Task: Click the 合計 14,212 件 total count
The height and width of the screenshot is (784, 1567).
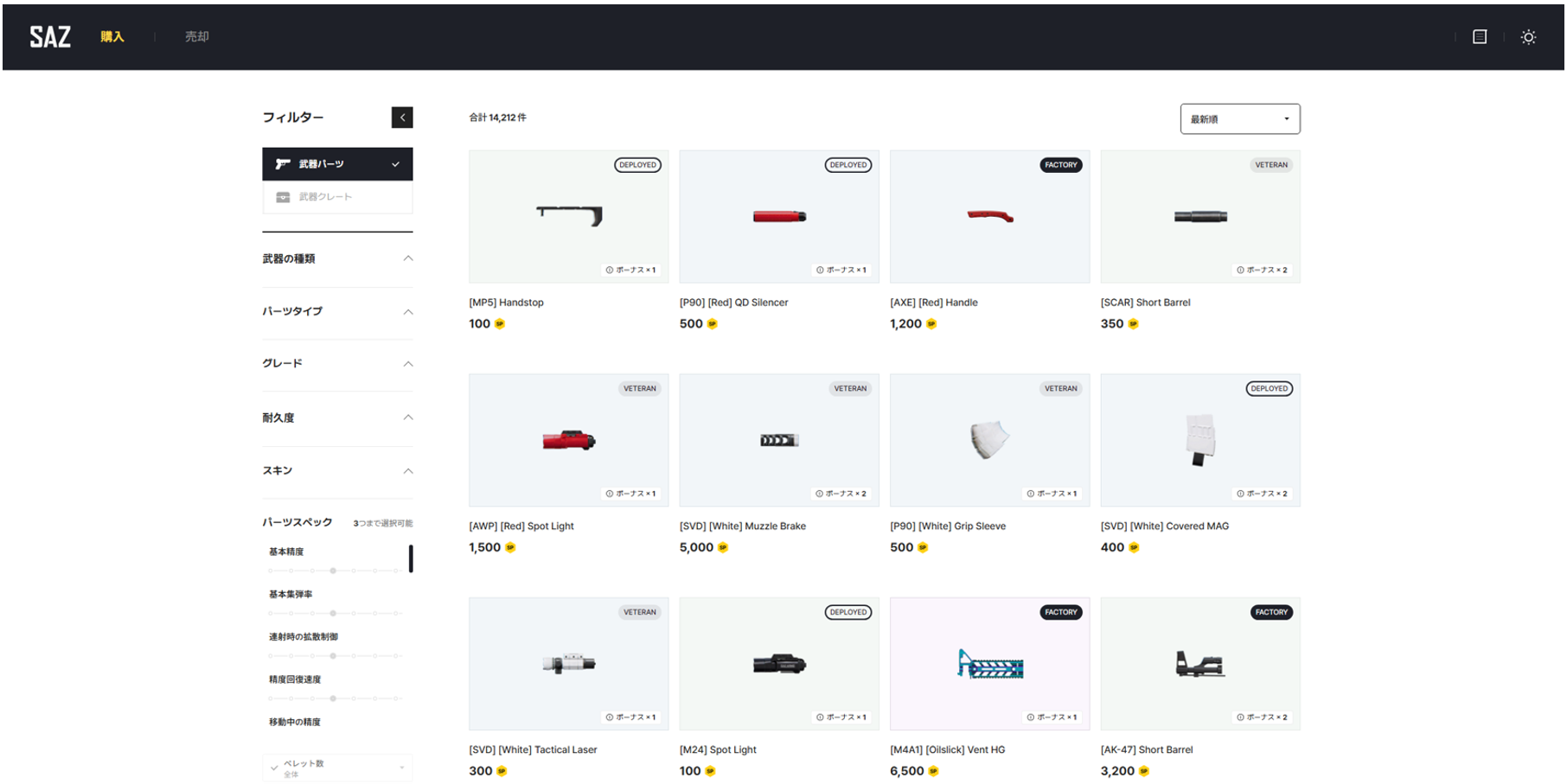Action: coord(498,118)
